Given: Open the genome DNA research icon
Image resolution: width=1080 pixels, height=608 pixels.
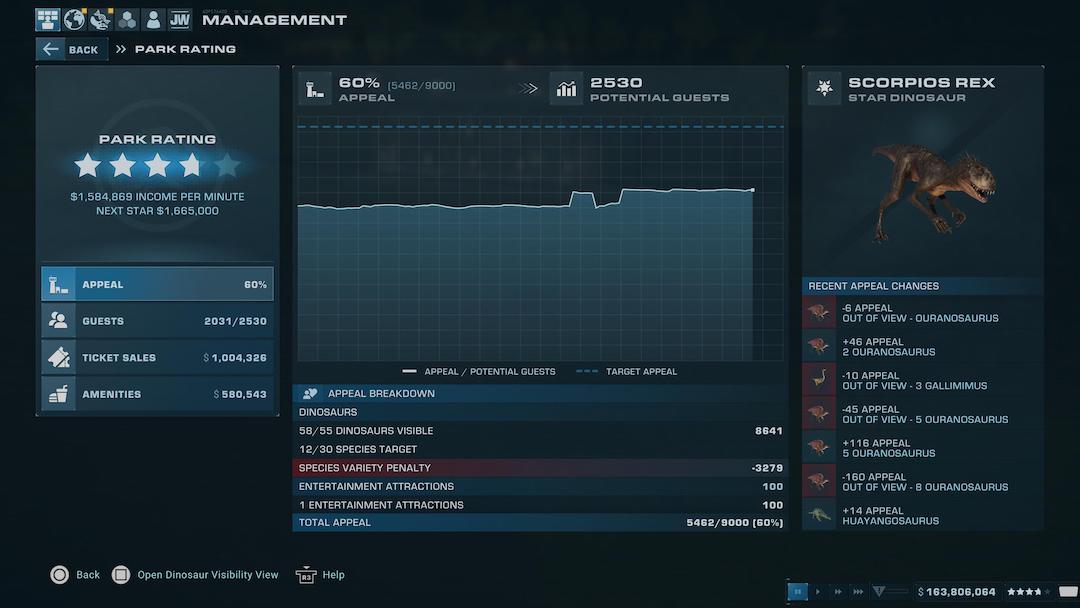Looking at the screenshot, I should click(101, 19).
